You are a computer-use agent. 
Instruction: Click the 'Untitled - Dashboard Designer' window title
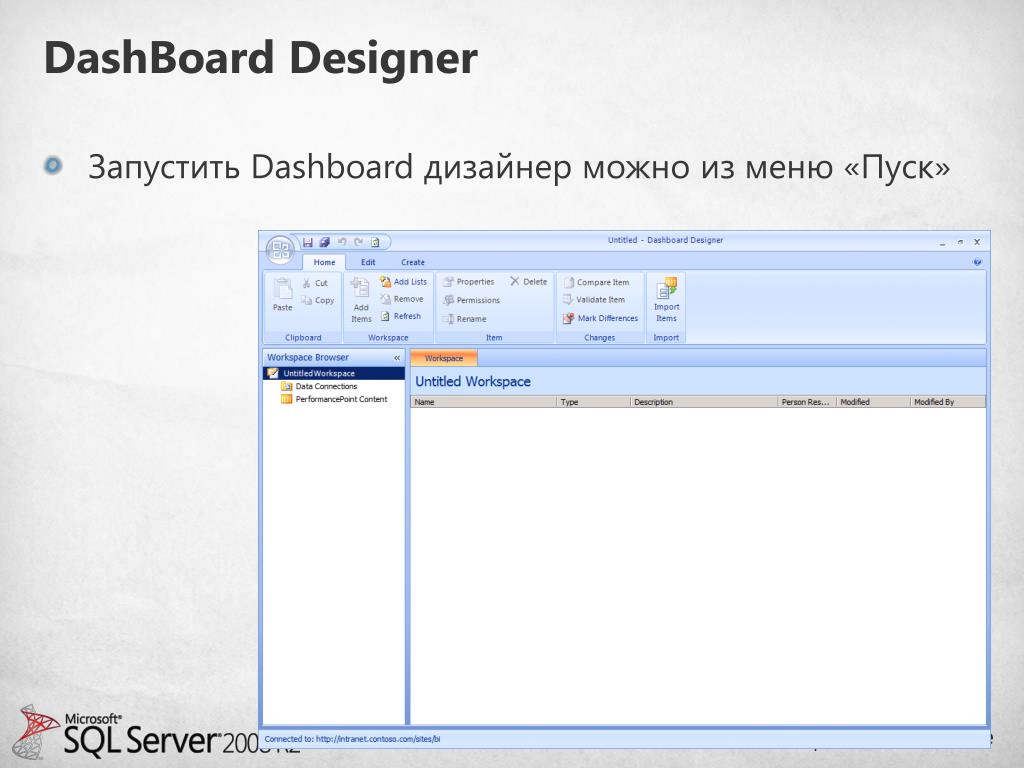point(665,240)
